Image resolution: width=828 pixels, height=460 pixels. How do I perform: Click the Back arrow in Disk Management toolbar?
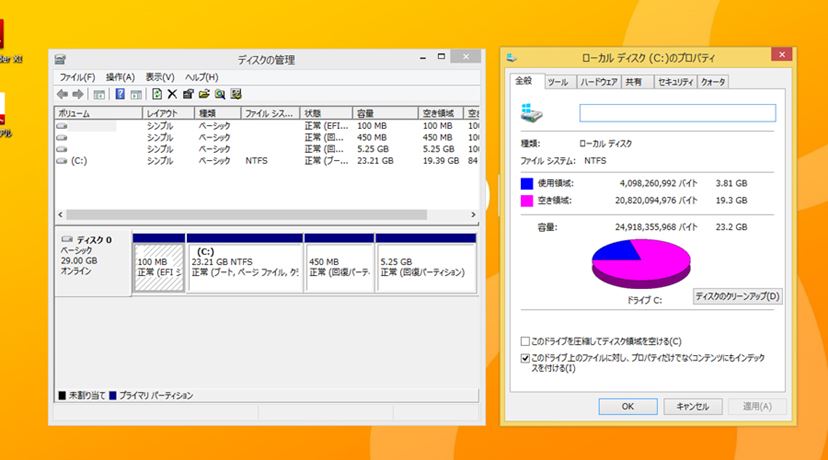click(x=62, y=94)
